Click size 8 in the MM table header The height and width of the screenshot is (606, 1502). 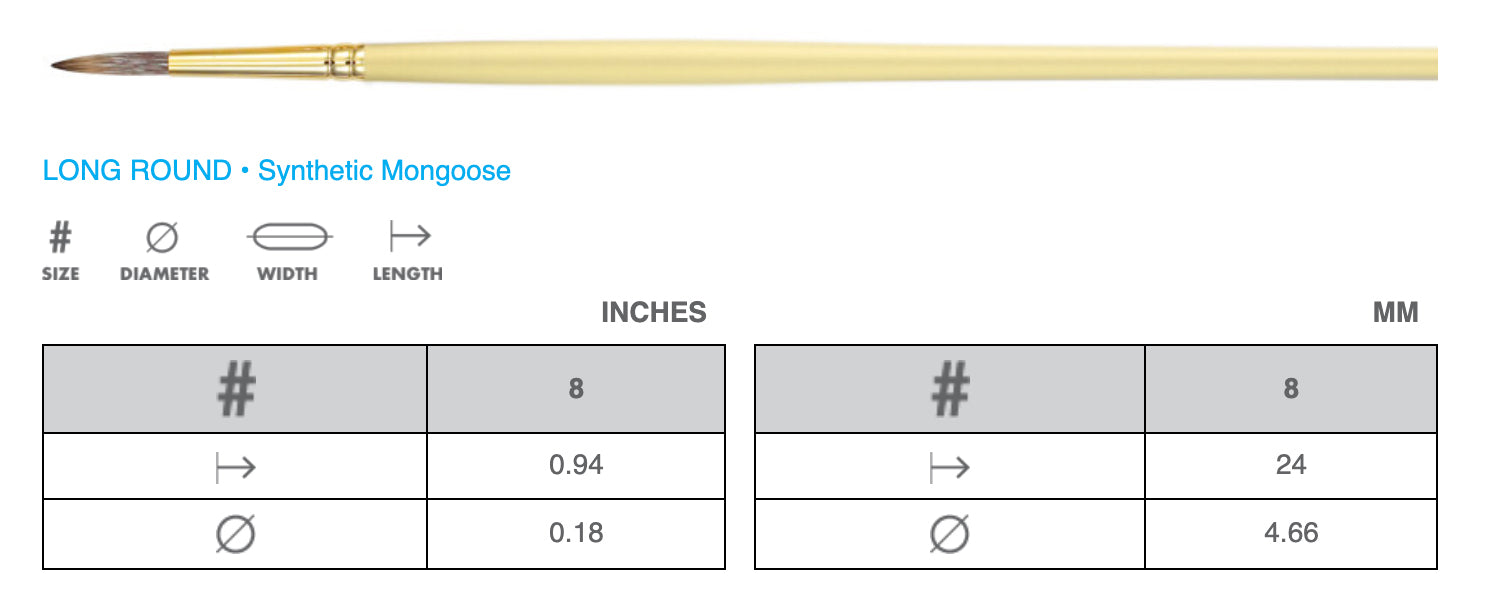click(1290, 389)
